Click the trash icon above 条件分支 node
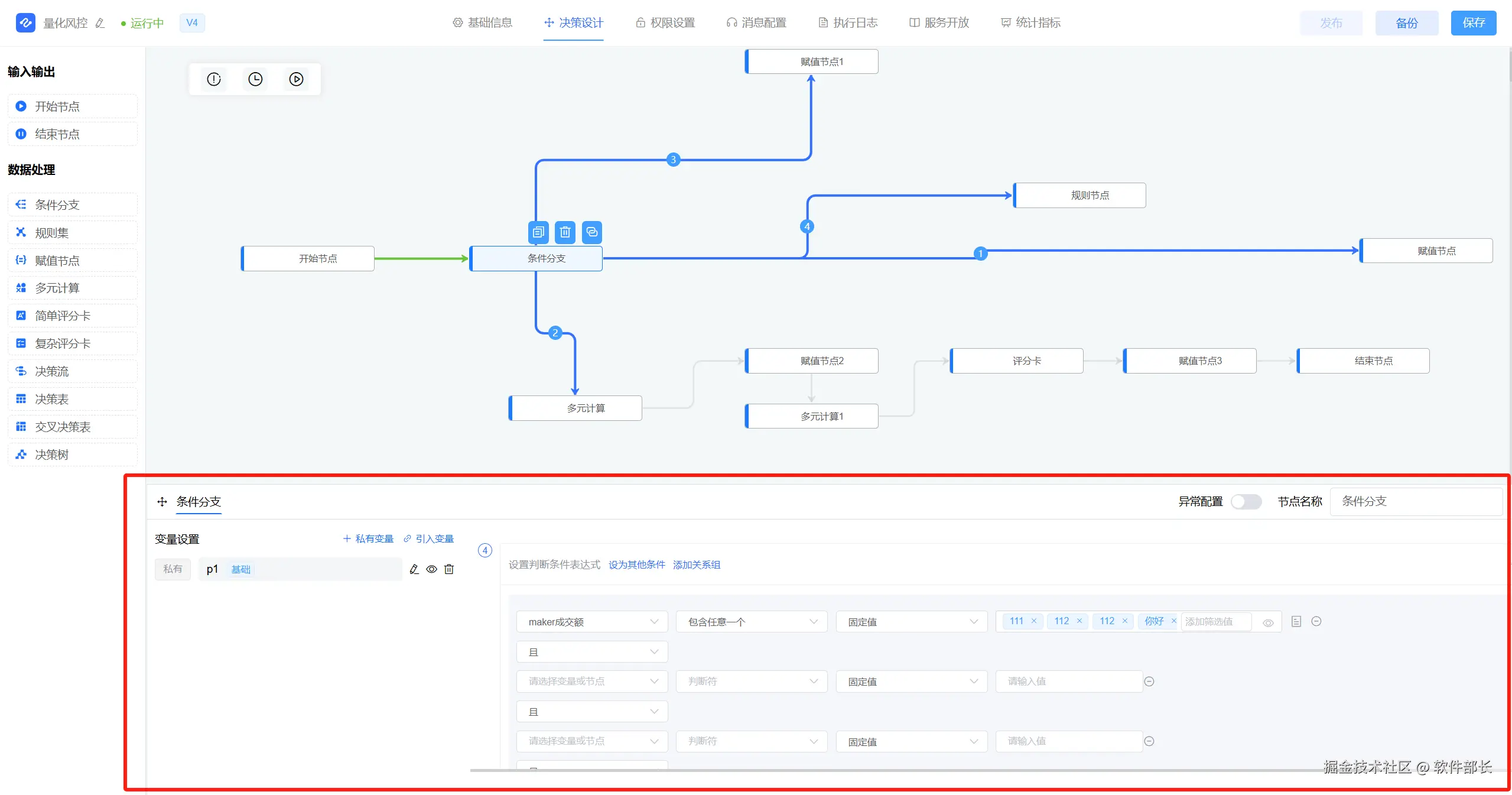Screen dimensions: 1512x795 (x=565, y=232)
